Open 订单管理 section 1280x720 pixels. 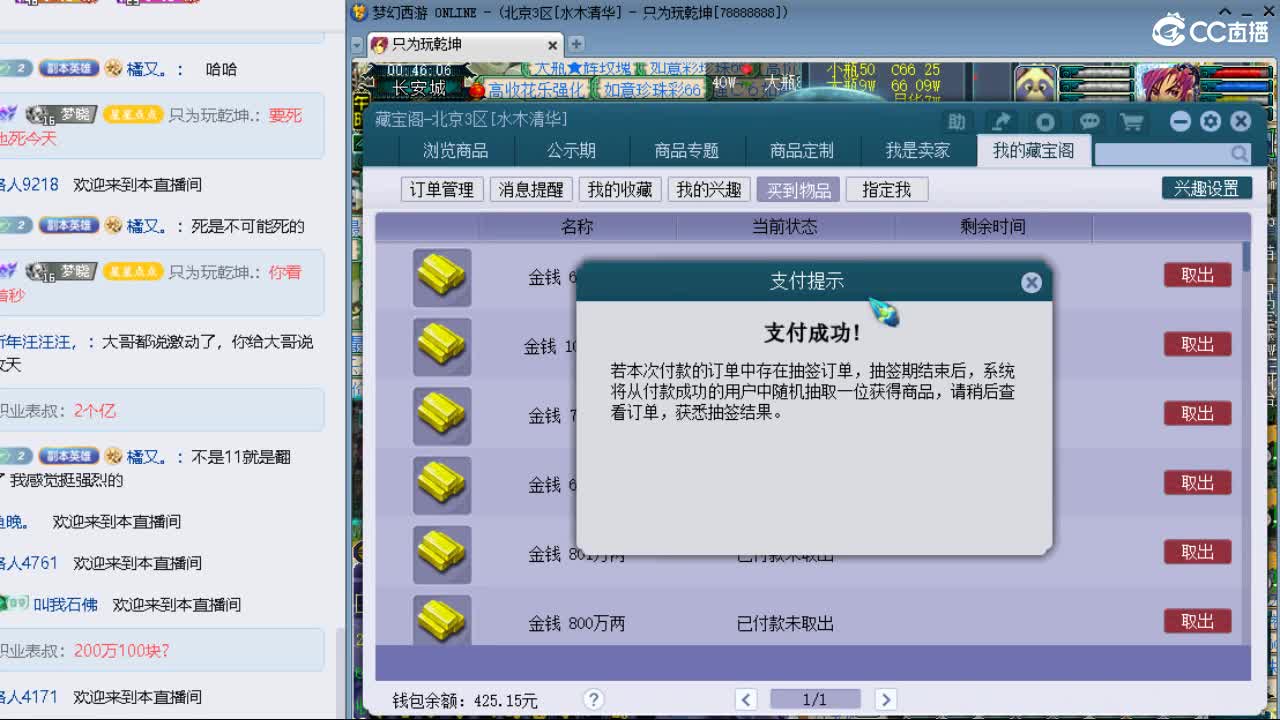[x=442, y=189]
